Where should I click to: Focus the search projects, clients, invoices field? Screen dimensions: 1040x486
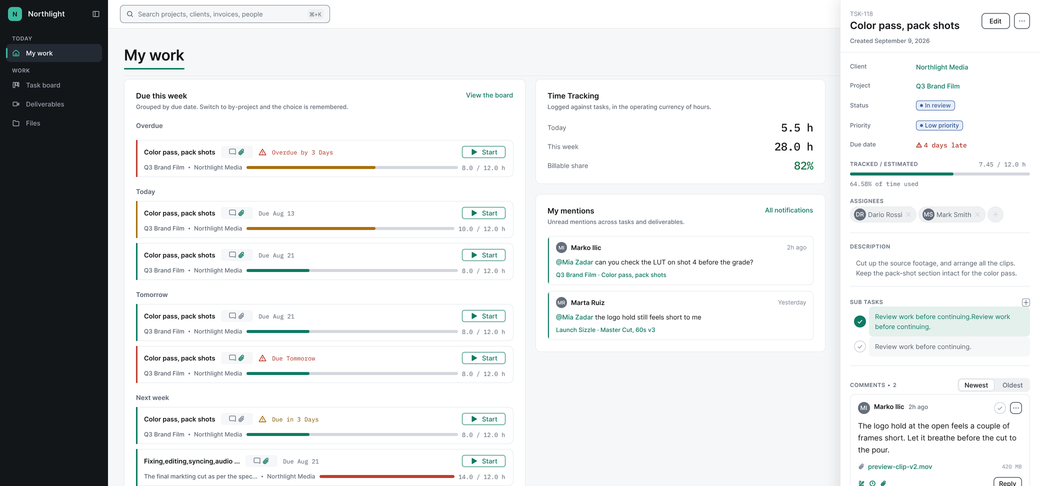(225, 14)
